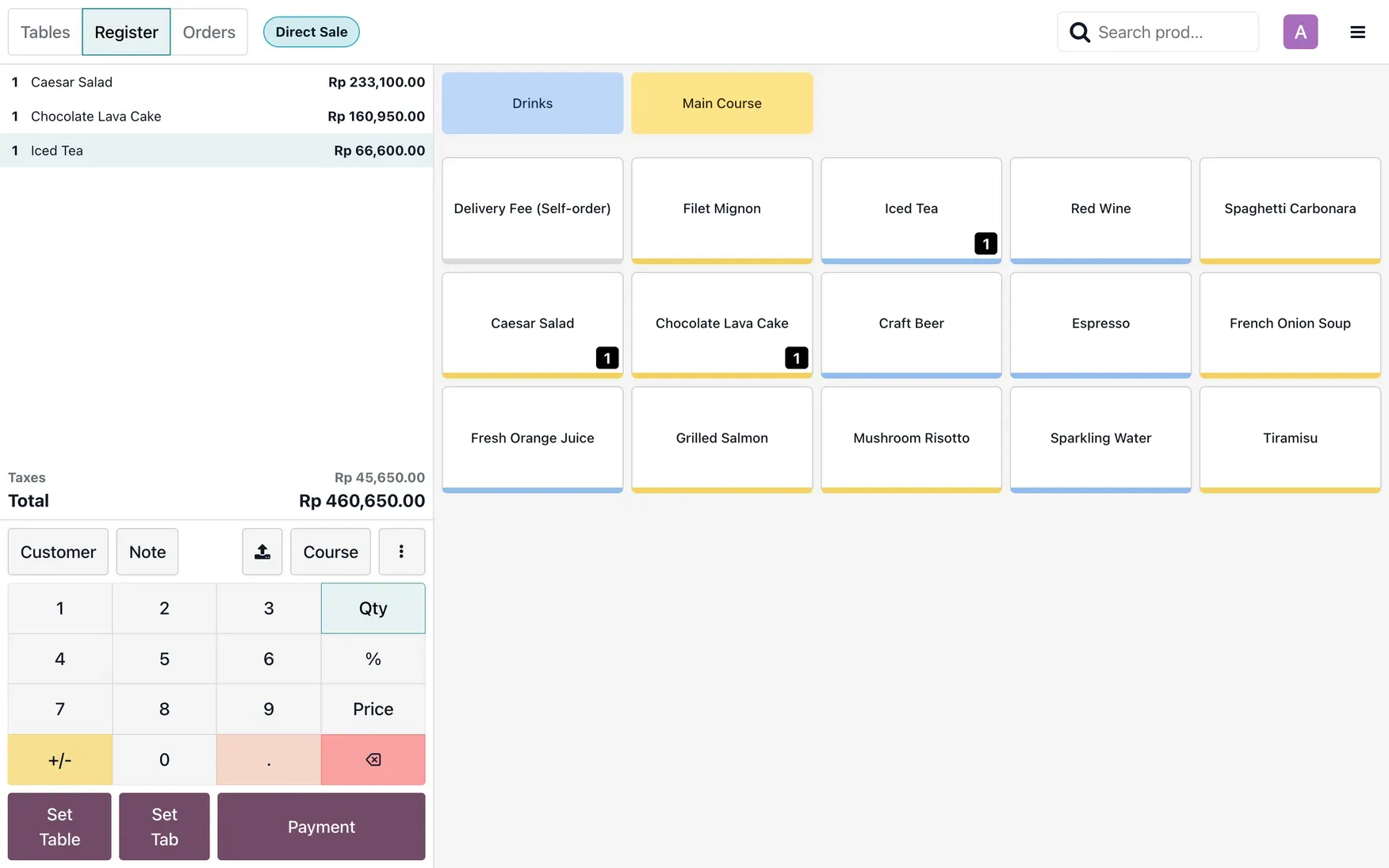Click the decimal point numpad key

coord(269,759)
